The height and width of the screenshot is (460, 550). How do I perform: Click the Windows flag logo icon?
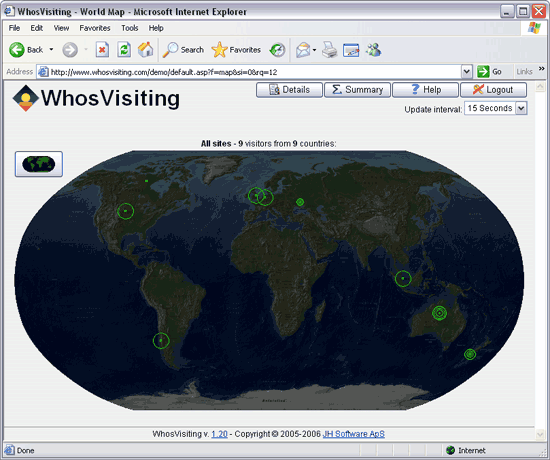pos(534,28)
